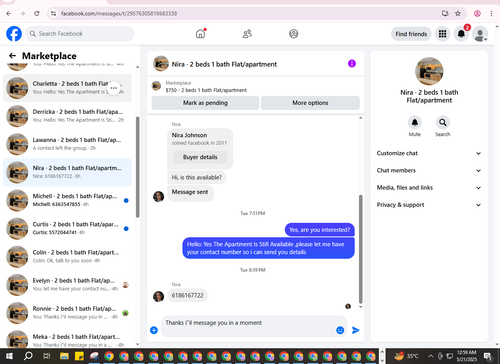This screenshot has height=364, width=500.
Task: Click the browser address bar URL
Action: (119, 14)
